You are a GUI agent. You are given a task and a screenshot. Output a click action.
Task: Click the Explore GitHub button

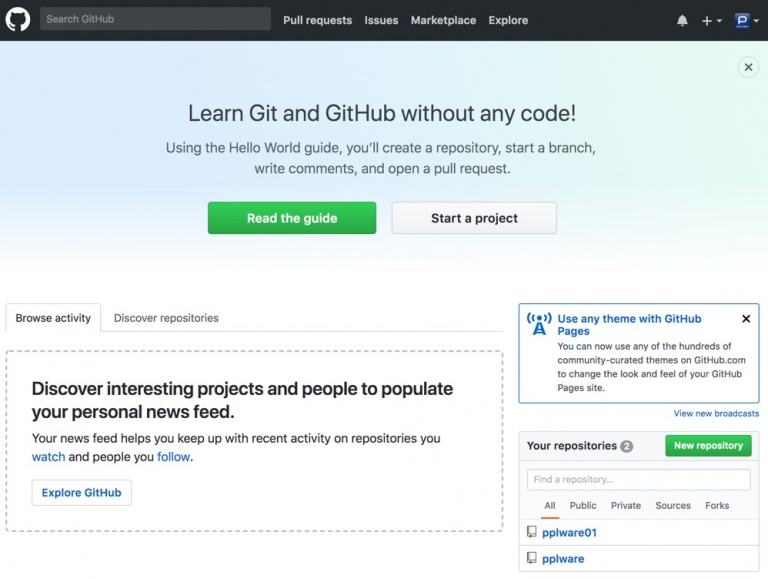point(81,492)
